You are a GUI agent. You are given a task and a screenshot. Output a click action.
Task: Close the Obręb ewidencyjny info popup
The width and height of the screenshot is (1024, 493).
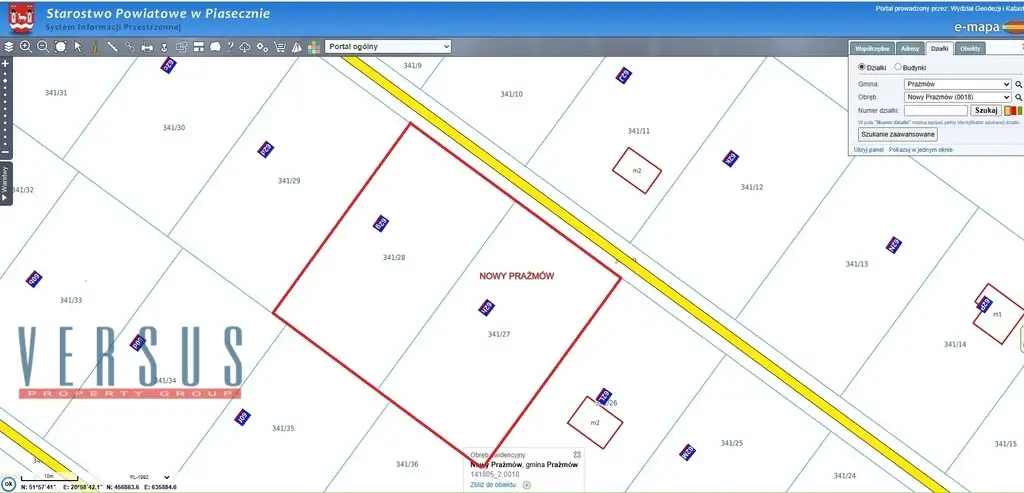click(577, 455)
